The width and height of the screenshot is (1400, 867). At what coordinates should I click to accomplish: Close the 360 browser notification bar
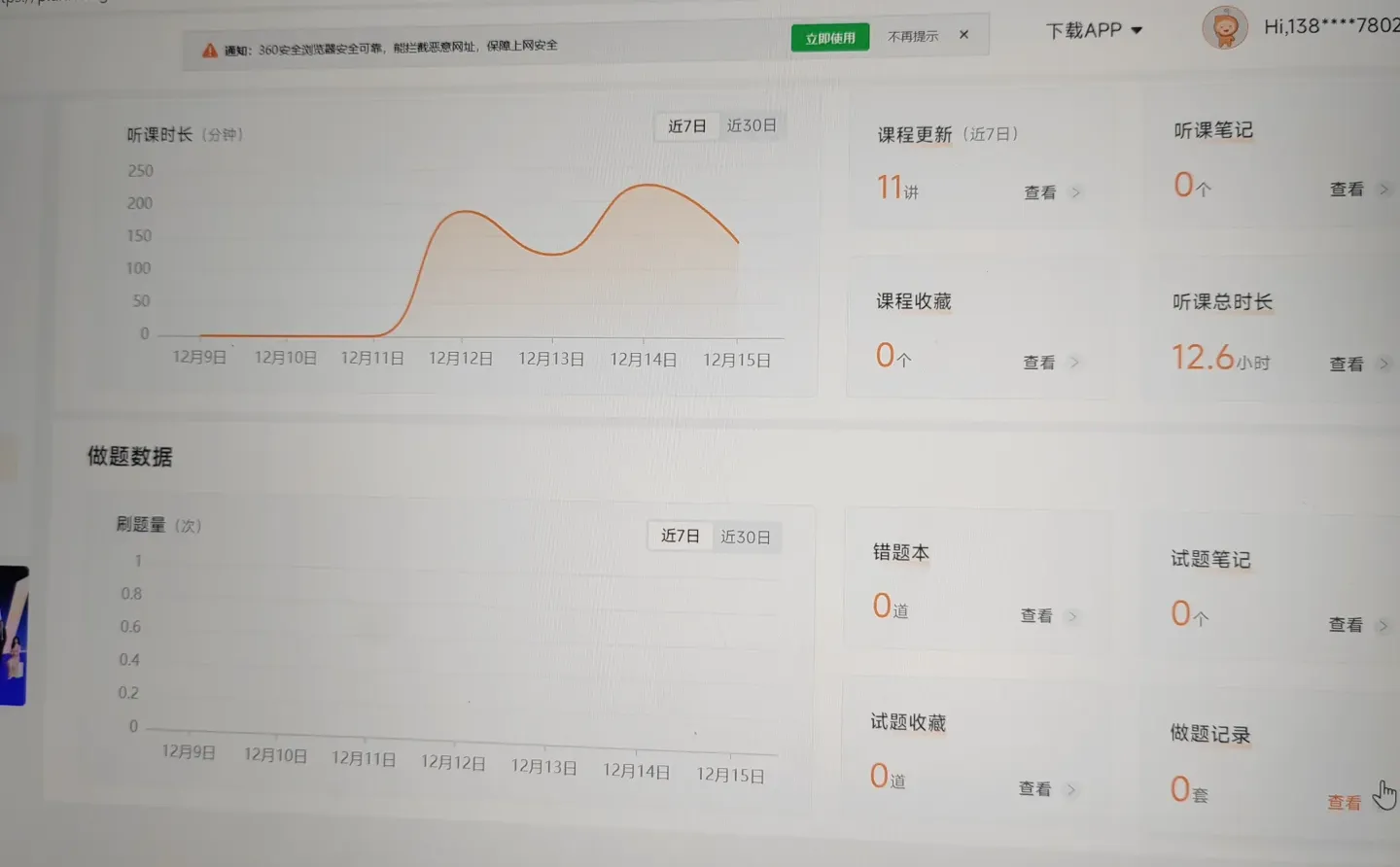point(963,34)
